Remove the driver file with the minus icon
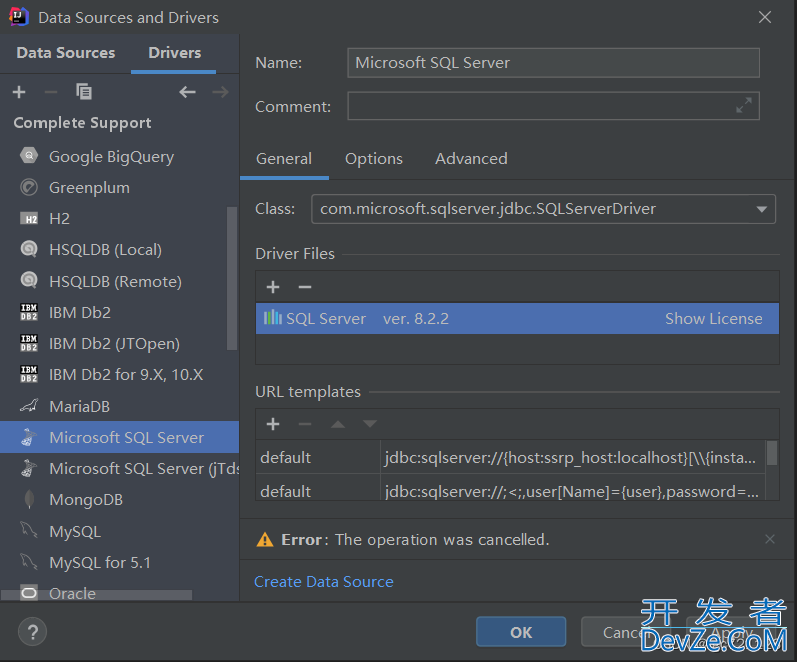797x662 pixels. click(x=304, y=287)
